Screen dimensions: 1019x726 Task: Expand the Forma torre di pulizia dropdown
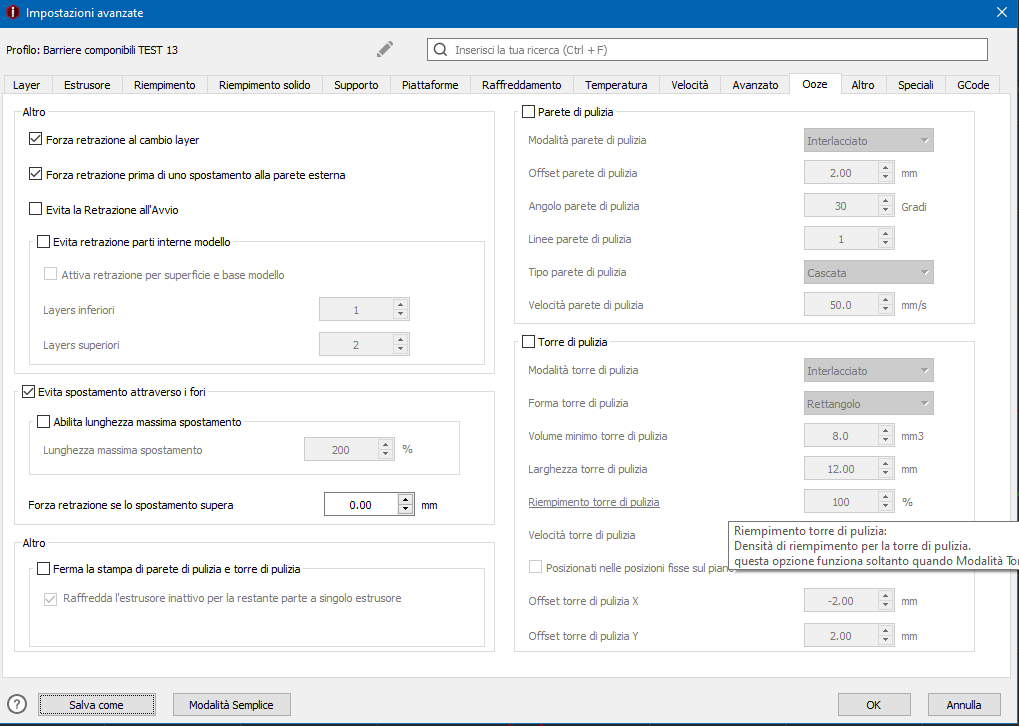coord(869,404)
